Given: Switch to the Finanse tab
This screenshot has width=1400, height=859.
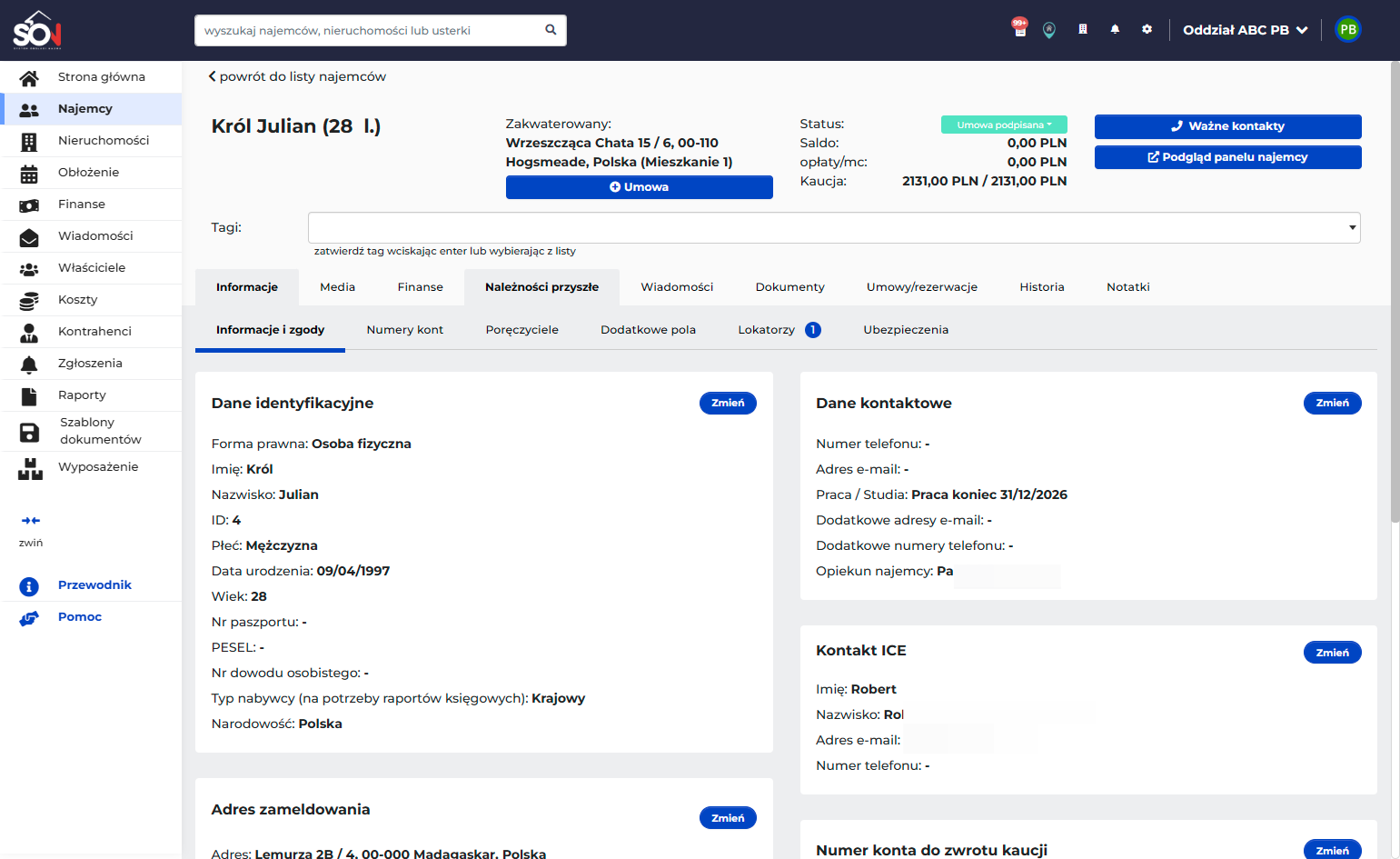Looking at the screenshot, I should [421, 287].
